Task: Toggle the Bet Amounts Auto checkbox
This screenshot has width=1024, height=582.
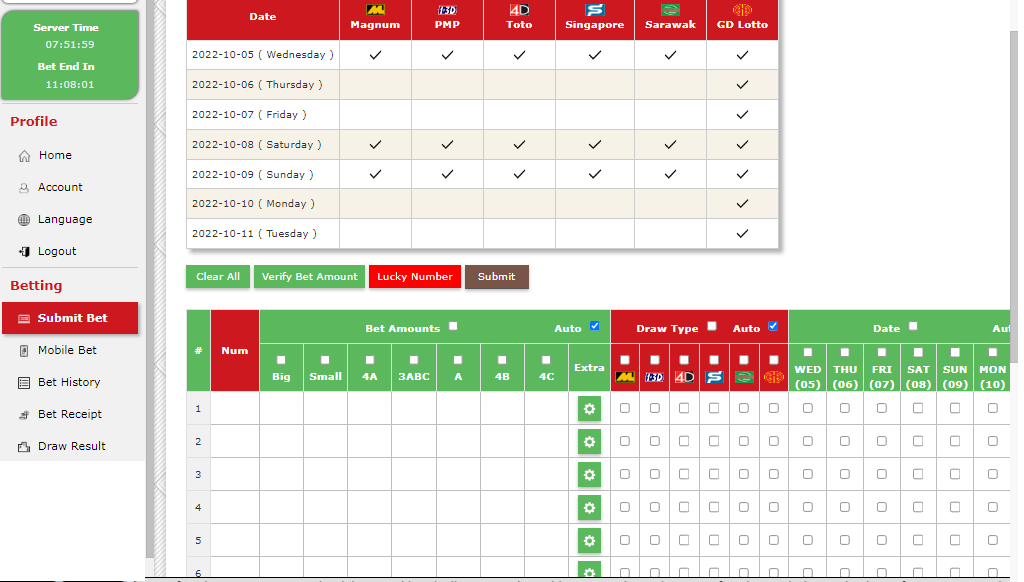Action: pyautogui.click(x=595, y=326)
